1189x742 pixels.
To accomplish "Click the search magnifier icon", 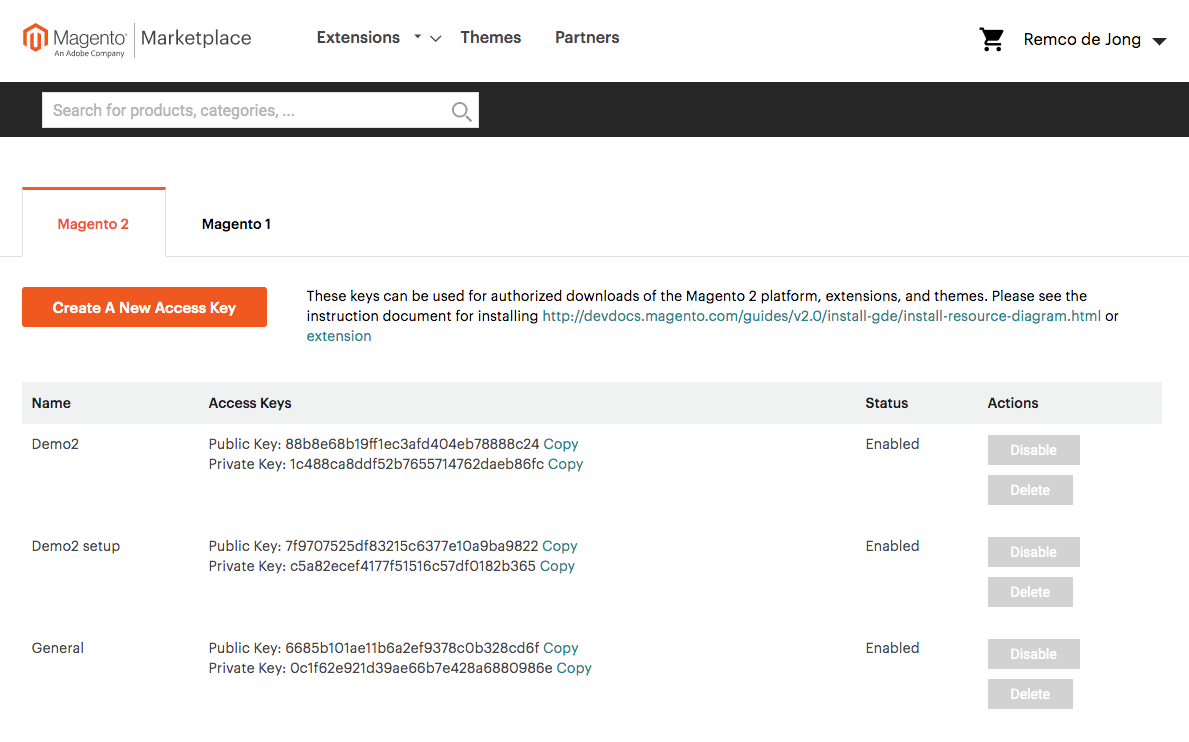I will pyautogui.click(x=460, y=110).
